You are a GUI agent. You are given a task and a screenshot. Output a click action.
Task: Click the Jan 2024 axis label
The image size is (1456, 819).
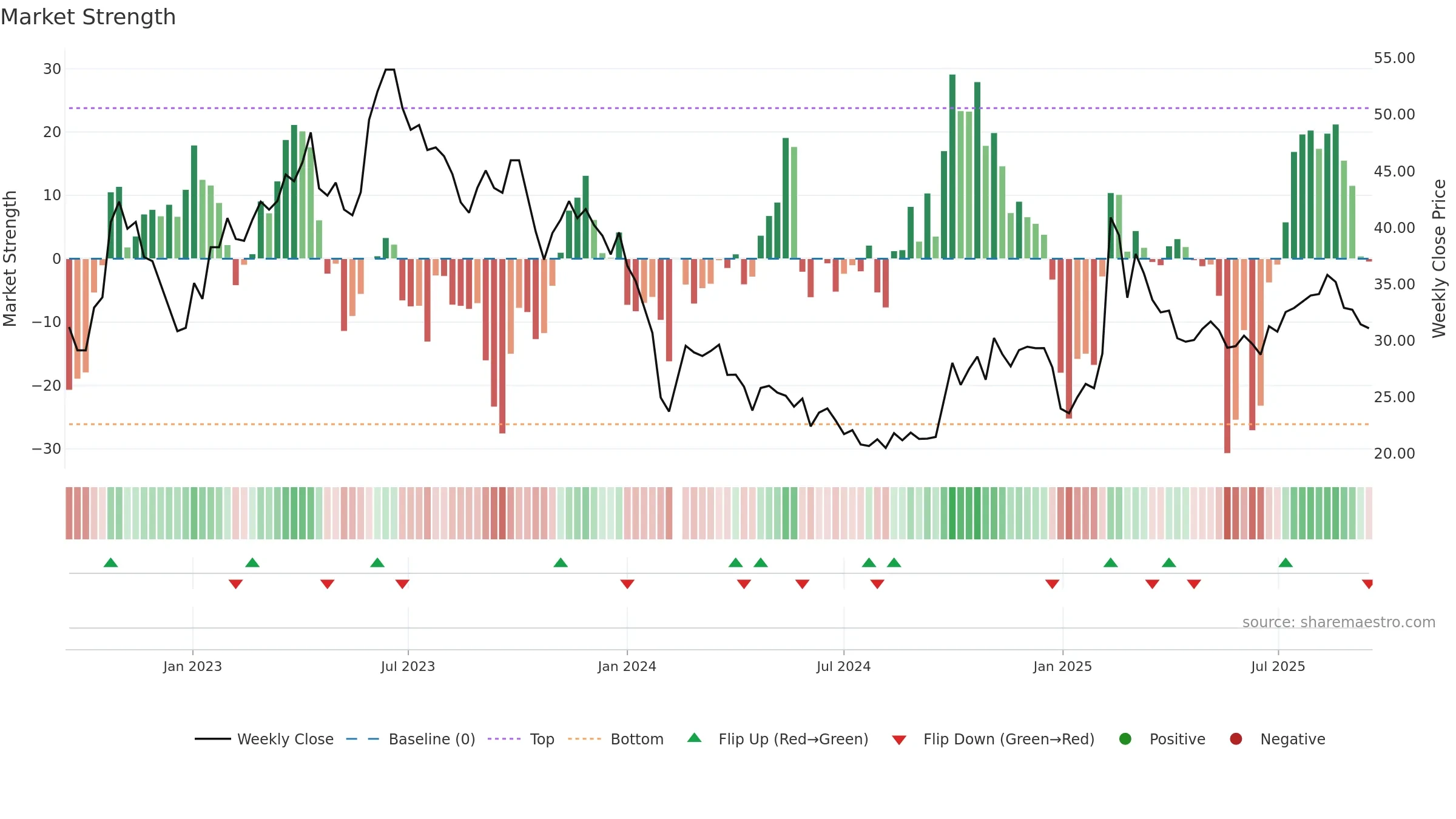[x=627, y=666]
